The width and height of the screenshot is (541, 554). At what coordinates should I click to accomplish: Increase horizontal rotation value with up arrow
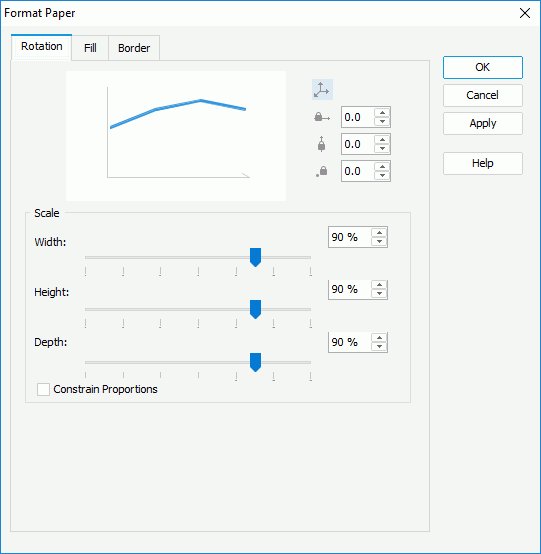pyautogui.click(x=382, y=113)
